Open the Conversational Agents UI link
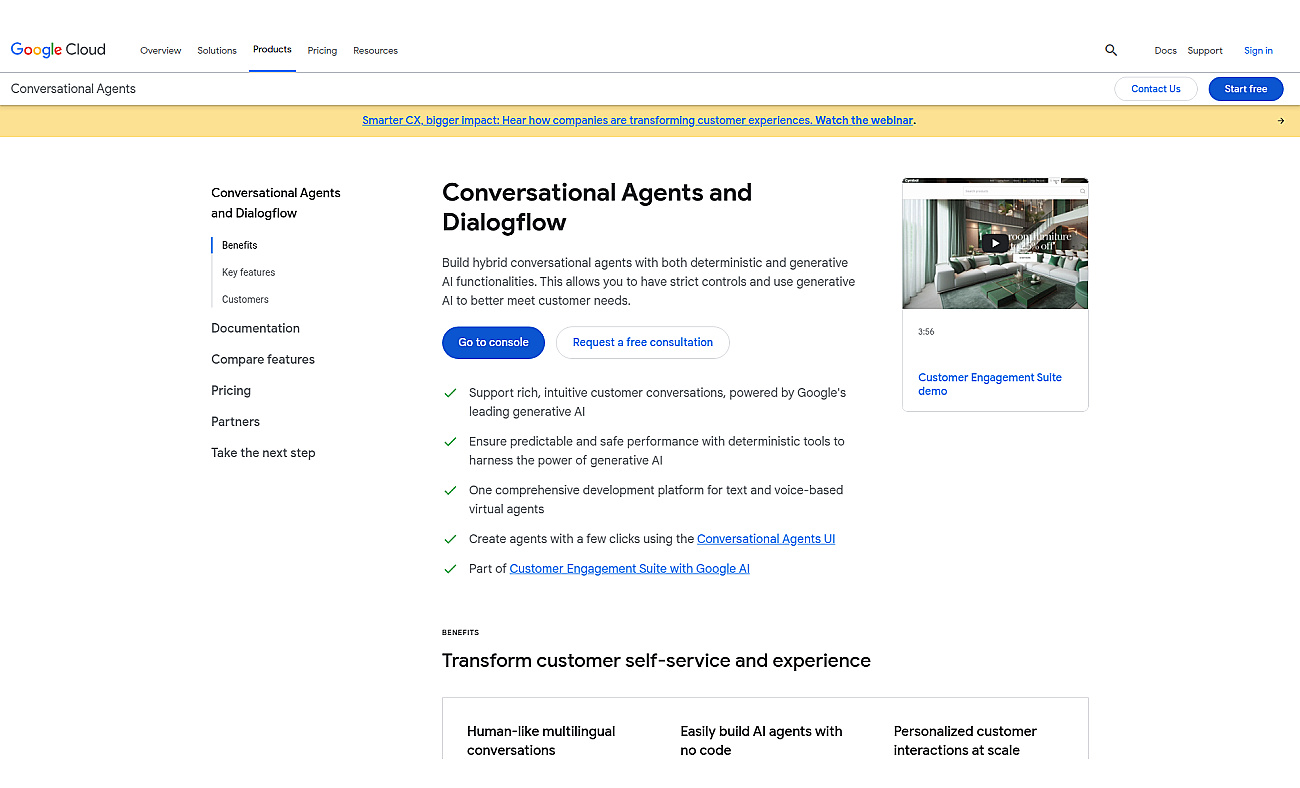 [766, 539]
